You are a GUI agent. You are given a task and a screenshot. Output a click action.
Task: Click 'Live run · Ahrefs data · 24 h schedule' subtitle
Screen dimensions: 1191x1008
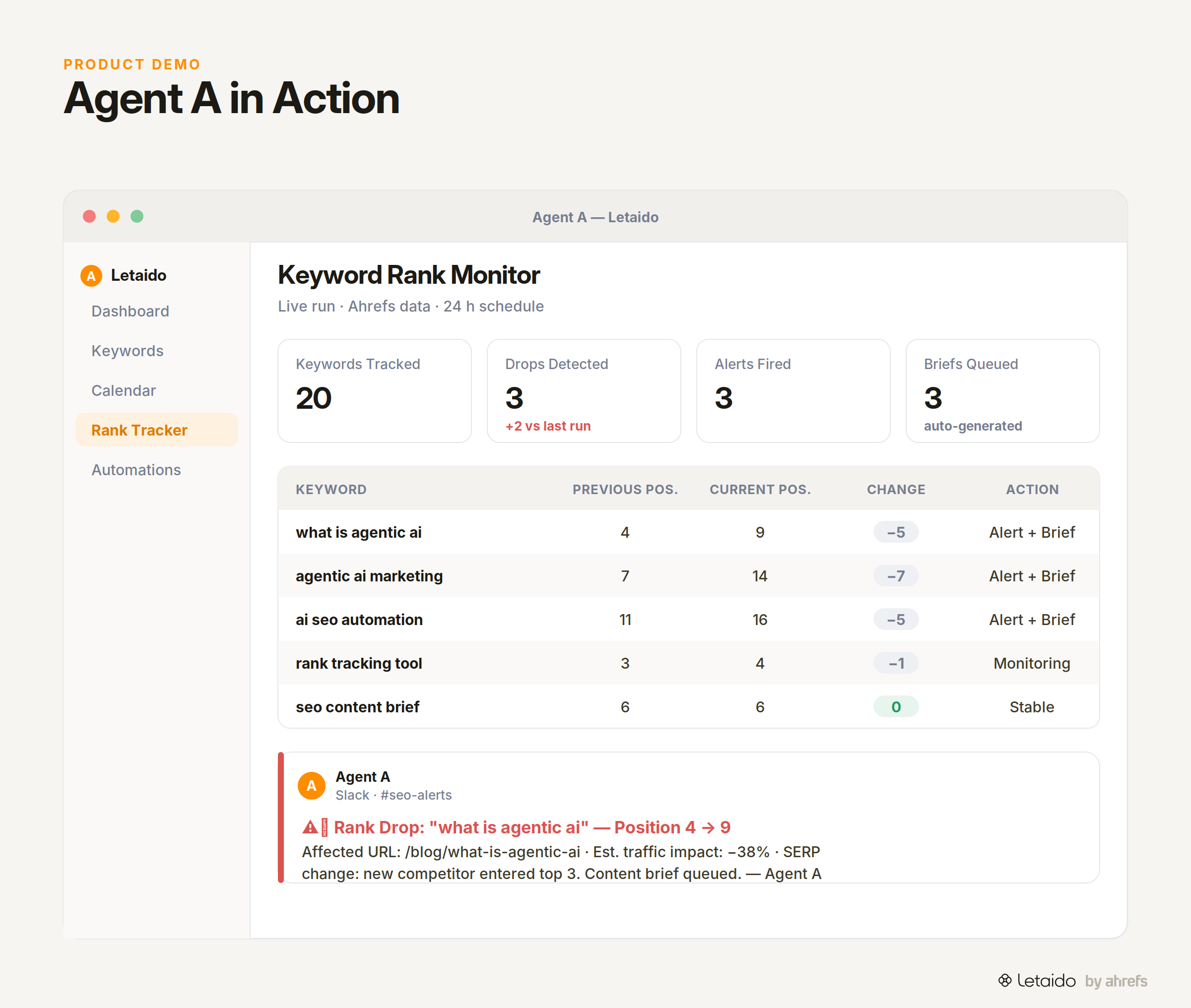click(x=411, y=306)
